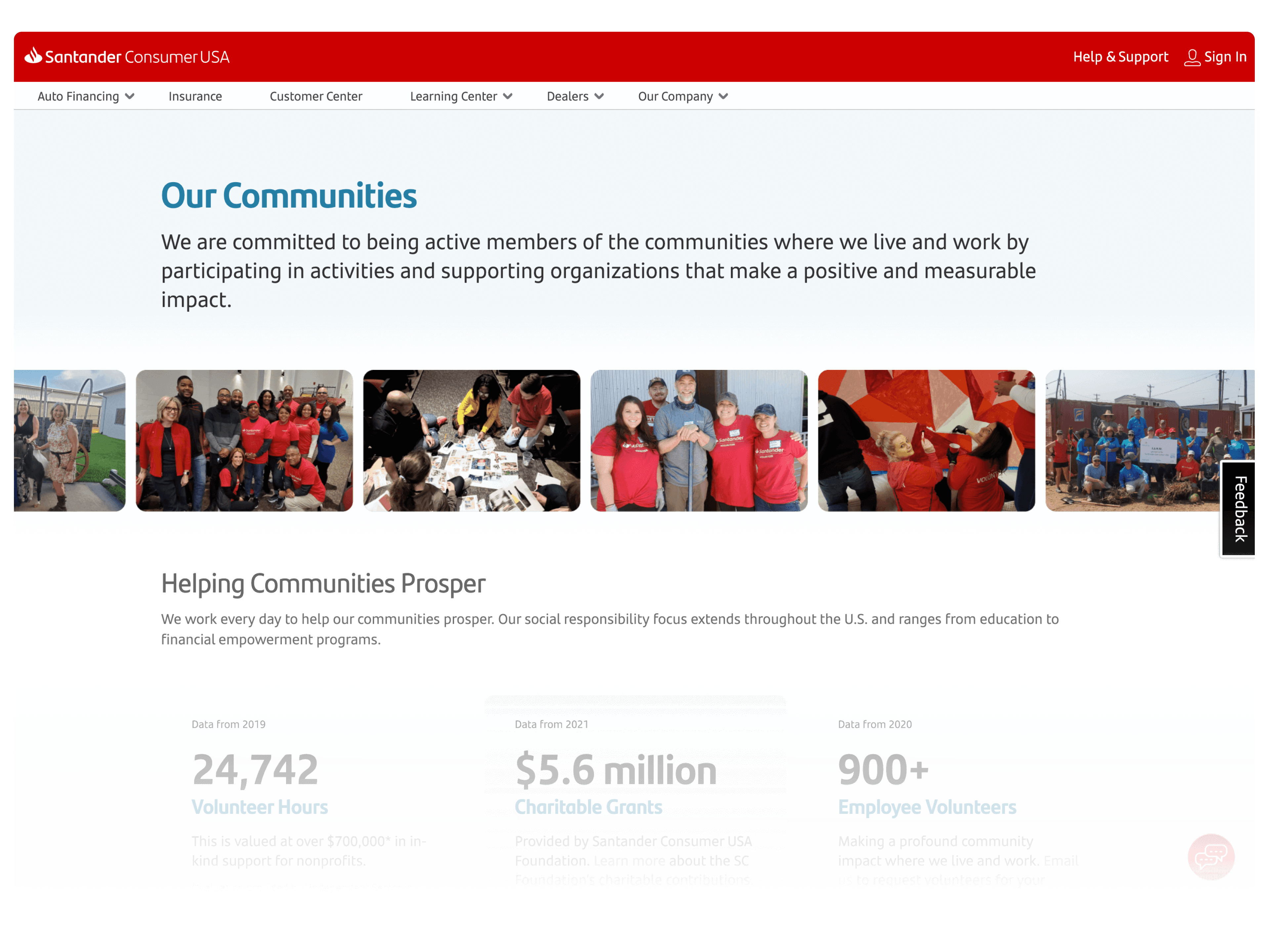1270x952 pixels.
Task: Expand the Our Company menu chevron
Action: (x=723, y=97)
